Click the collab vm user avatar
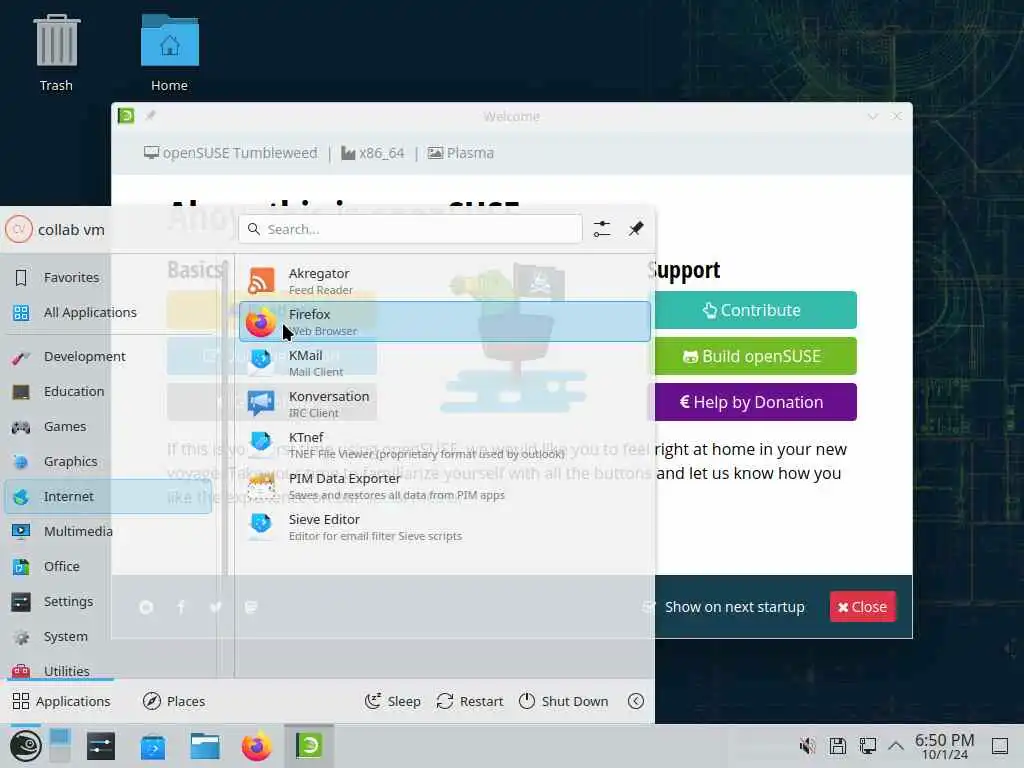This screenshot has height=768, width=1024. point(19,229)
